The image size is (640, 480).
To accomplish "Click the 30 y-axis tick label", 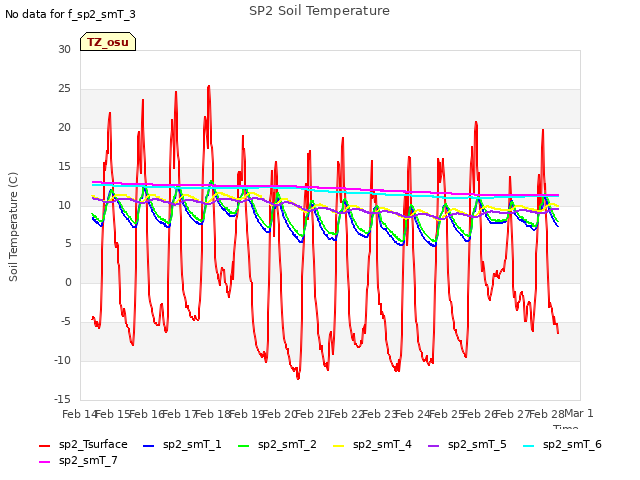I will click(x=64, y=49).
